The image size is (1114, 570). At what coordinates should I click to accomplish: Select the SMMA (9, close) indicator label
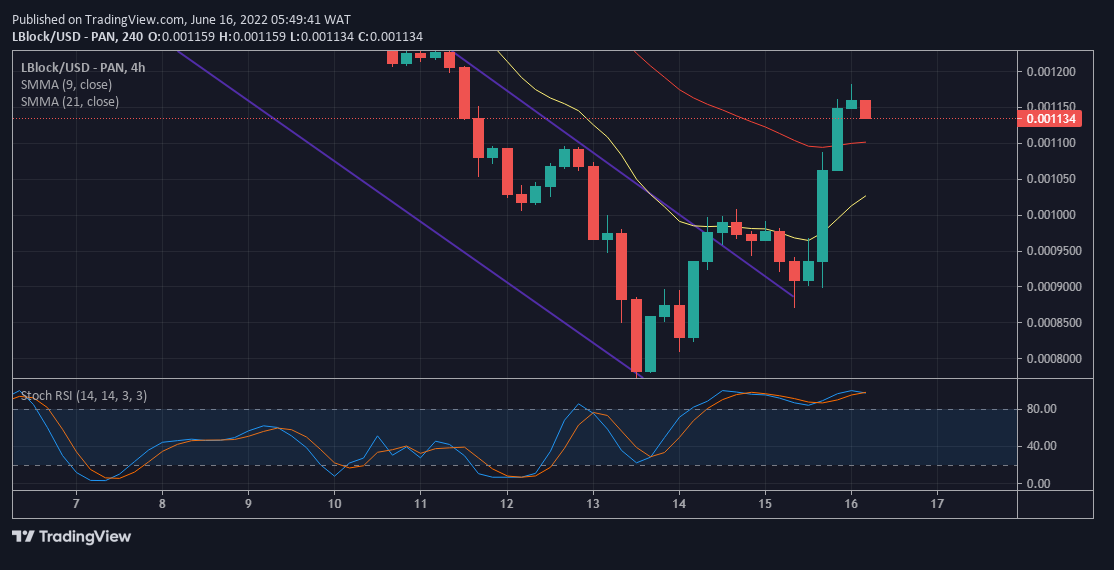[66, 85]
